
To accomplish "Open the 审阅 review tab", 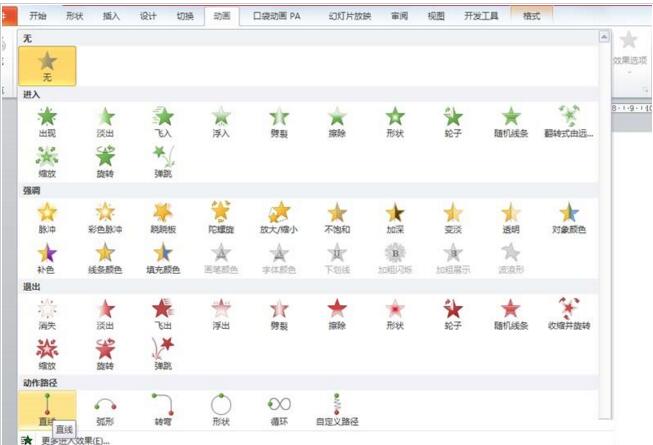I will 399,16.
